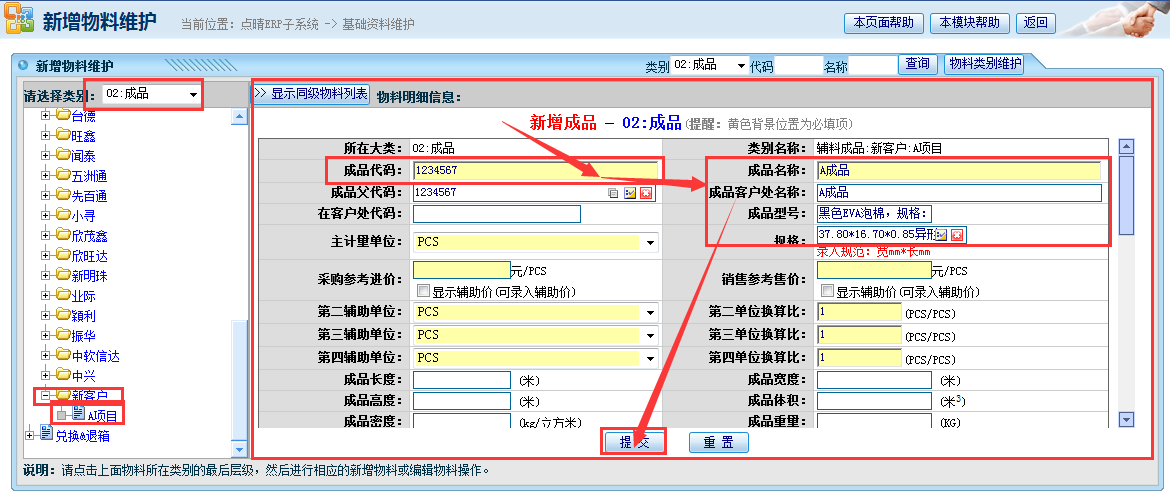Screen dimensions: 1170x495
Task: Click the select icon in 规格 field
Action: click(941, 235)
